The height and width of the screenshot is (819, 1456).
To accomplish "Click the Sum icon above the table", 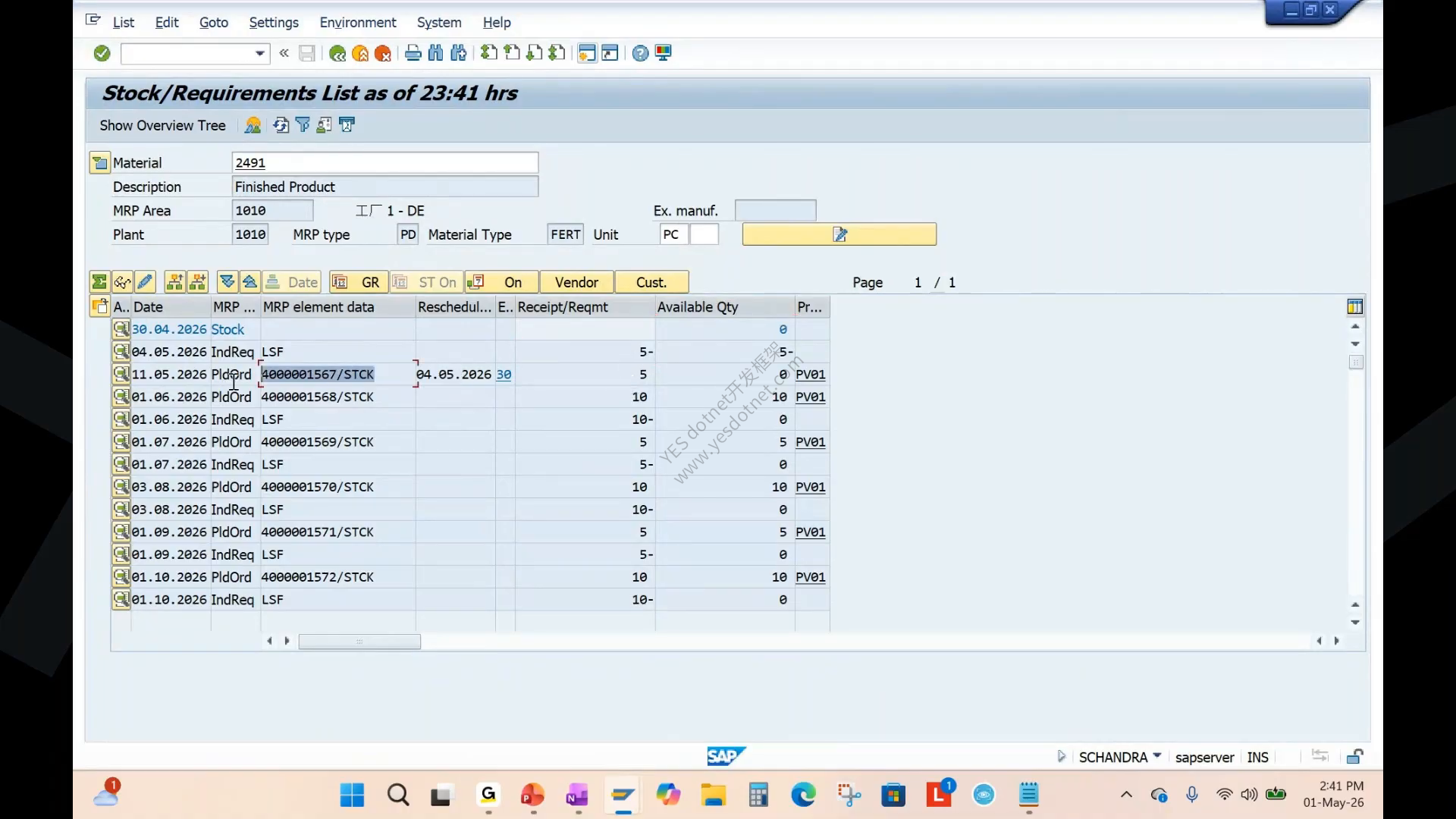I will (x=99, y=282).
